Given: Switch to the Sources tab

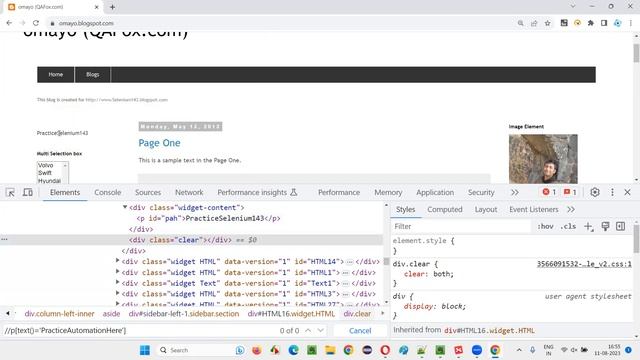Looking at the screenshot, I should click(148, 192).
